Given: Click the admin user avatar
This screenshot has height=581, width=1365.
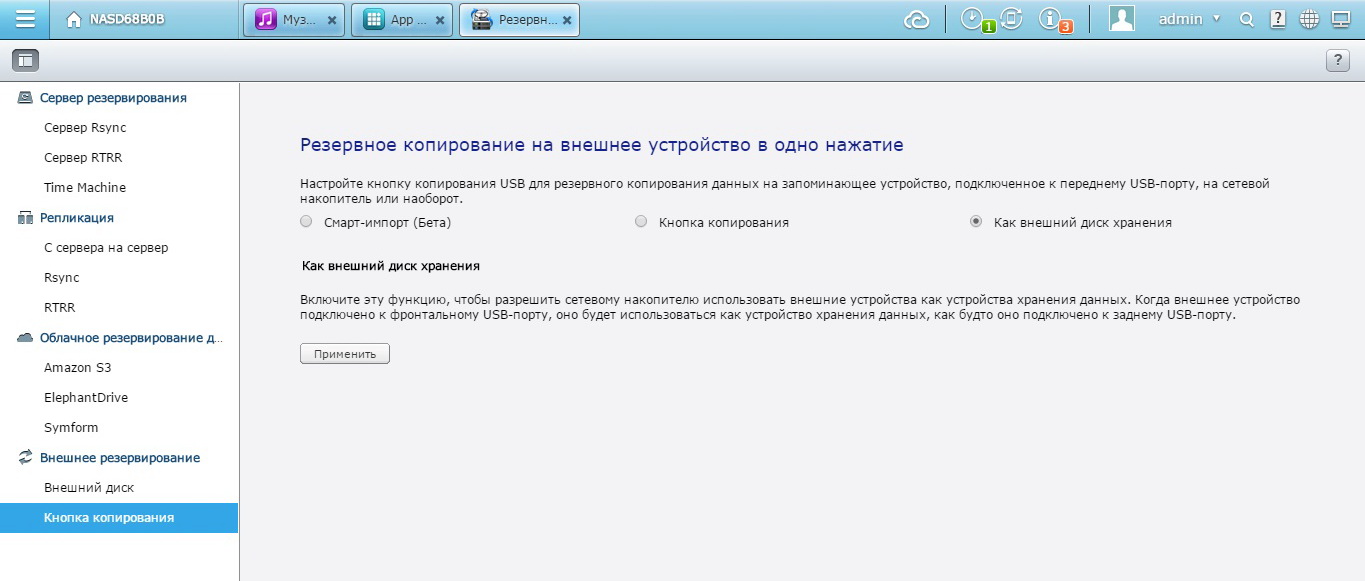Looking at the screenshot, I should [x=1122, y=19].
